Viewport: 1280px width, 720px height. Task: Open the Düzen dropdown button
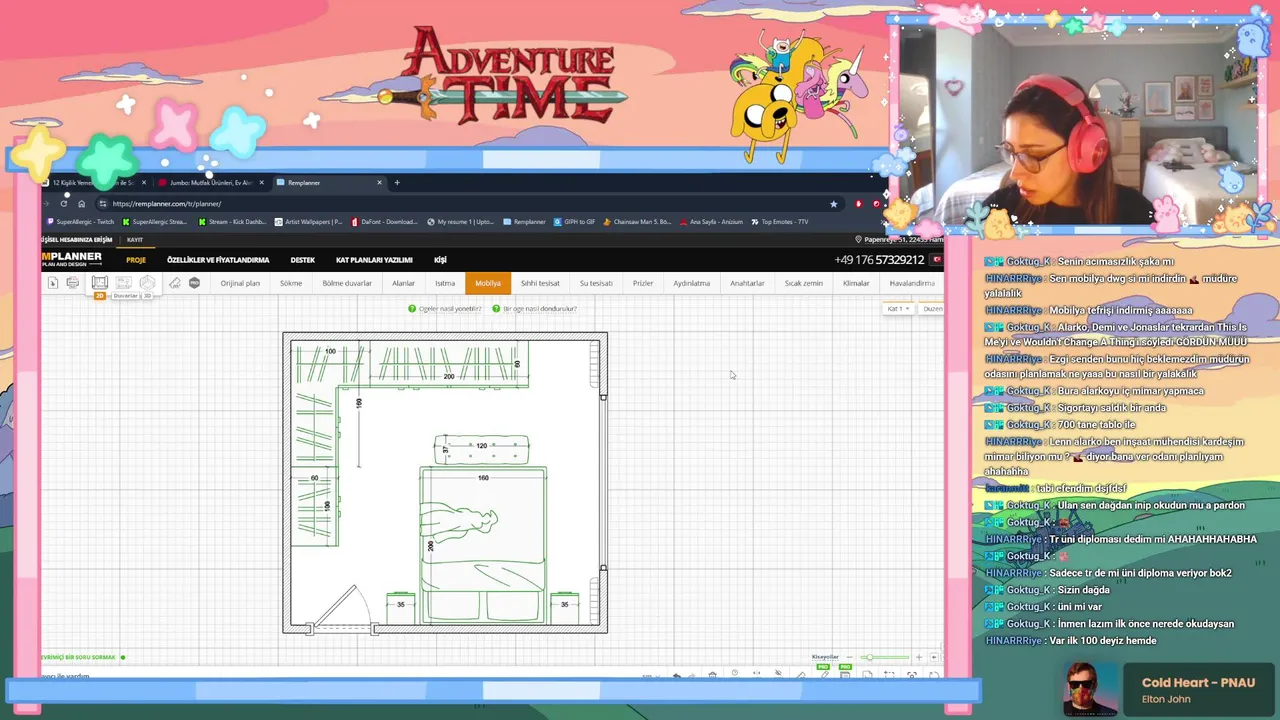click(932, 309)
